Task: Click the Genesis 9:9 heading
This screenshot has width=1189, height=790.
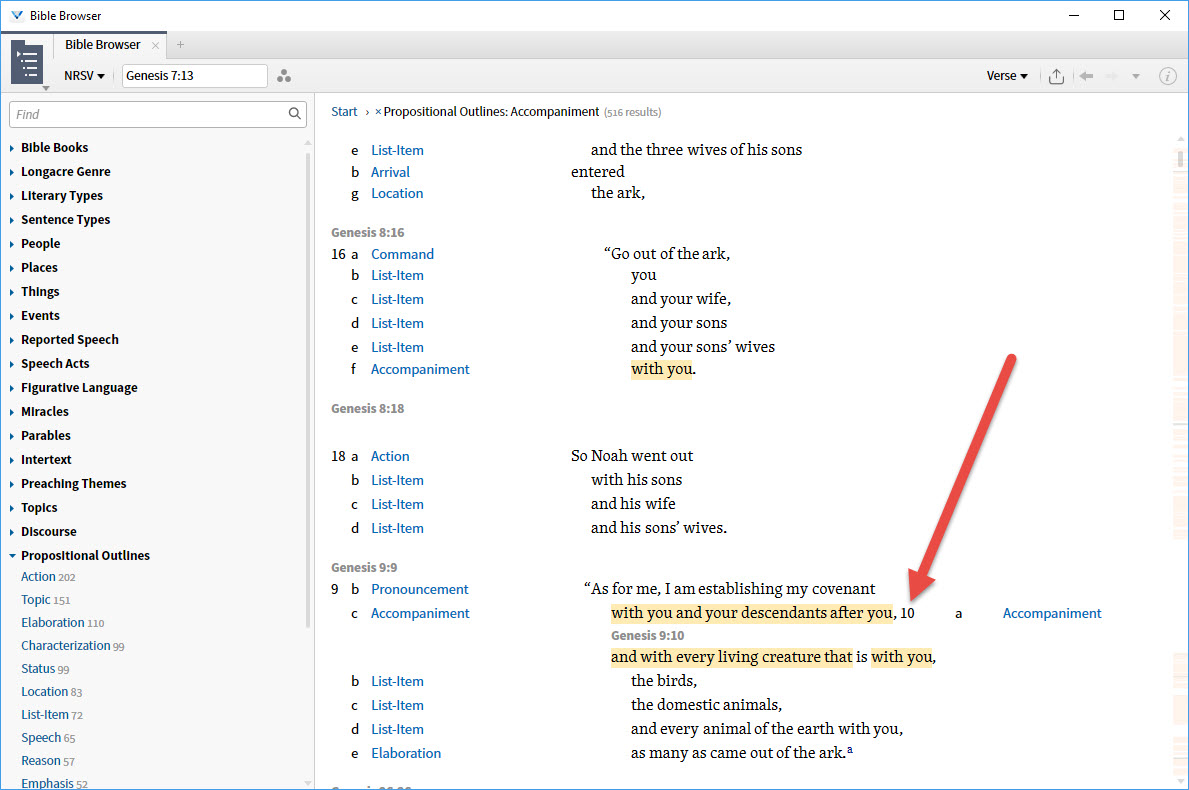Action: click(364, 568)
